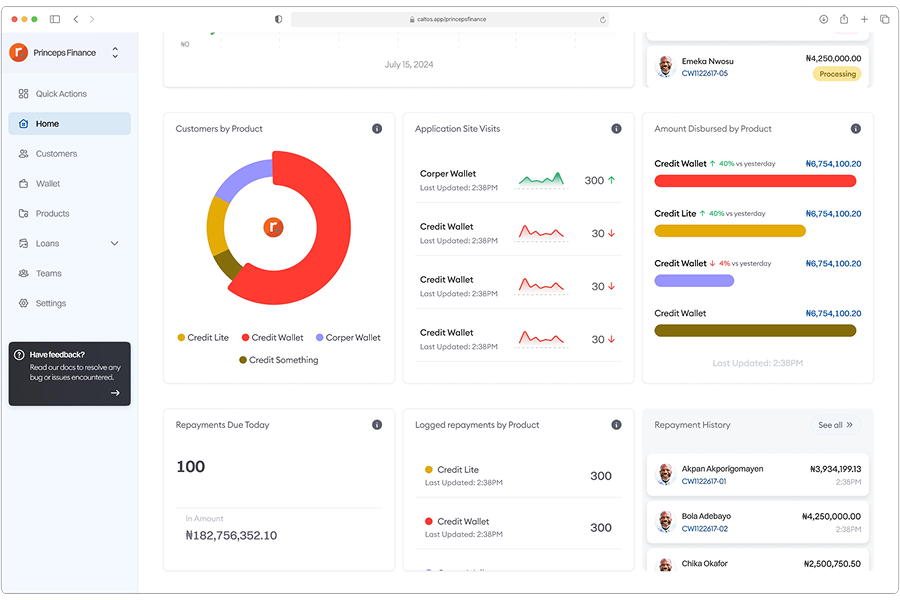Toggle Corper Wallet legend item
This screenshot has width=900, height=600.
(348, 338)
